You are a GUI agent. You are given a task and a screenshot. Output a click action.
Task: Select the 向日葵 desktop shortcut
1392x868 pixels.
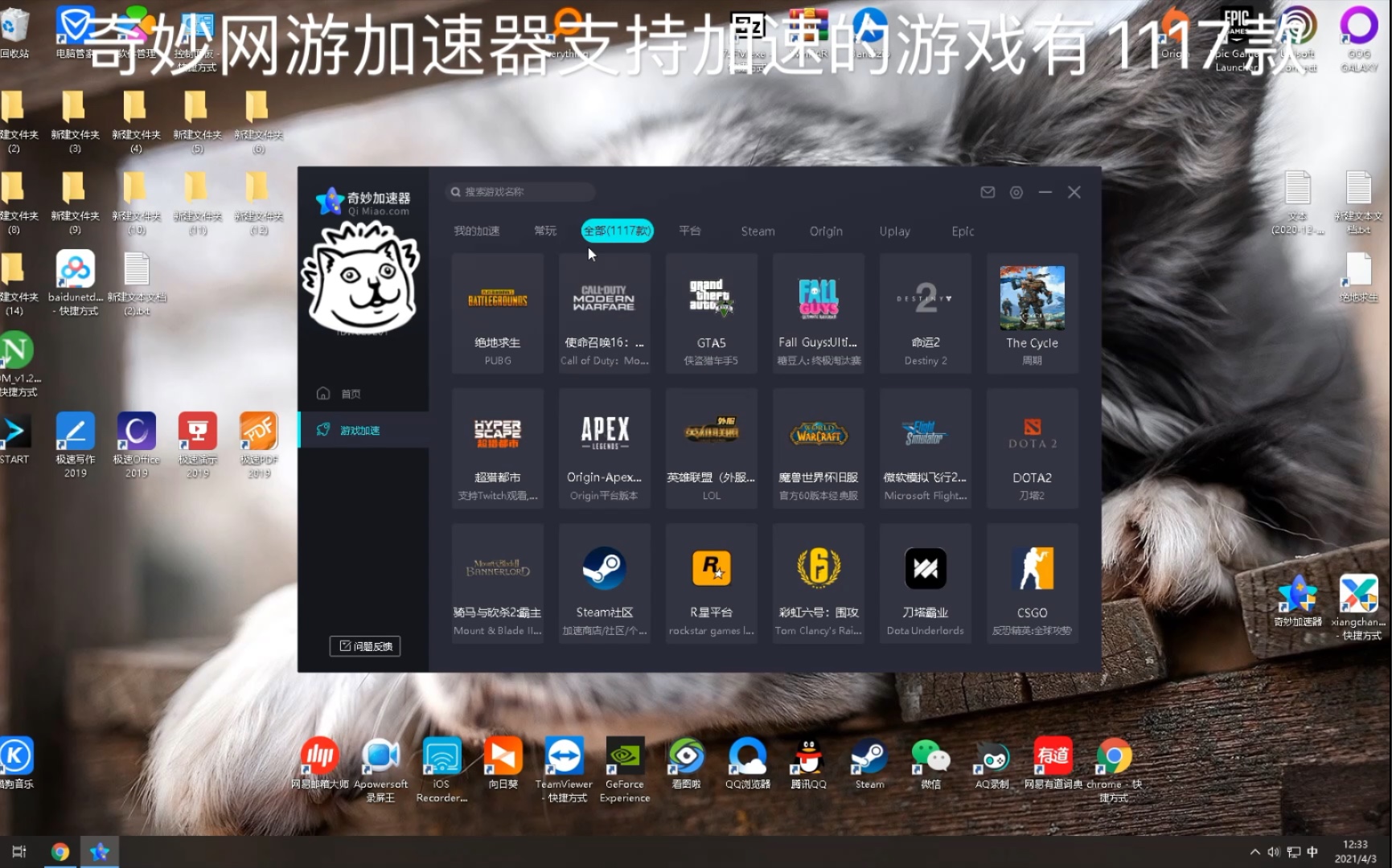point(503,764)
